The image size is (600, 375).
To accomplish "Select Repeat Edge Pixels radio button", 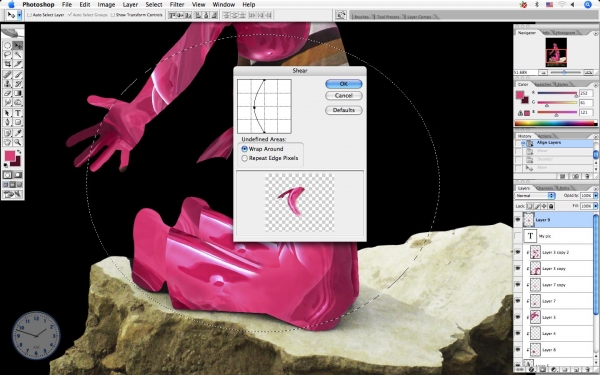I will tap(245, 158).
